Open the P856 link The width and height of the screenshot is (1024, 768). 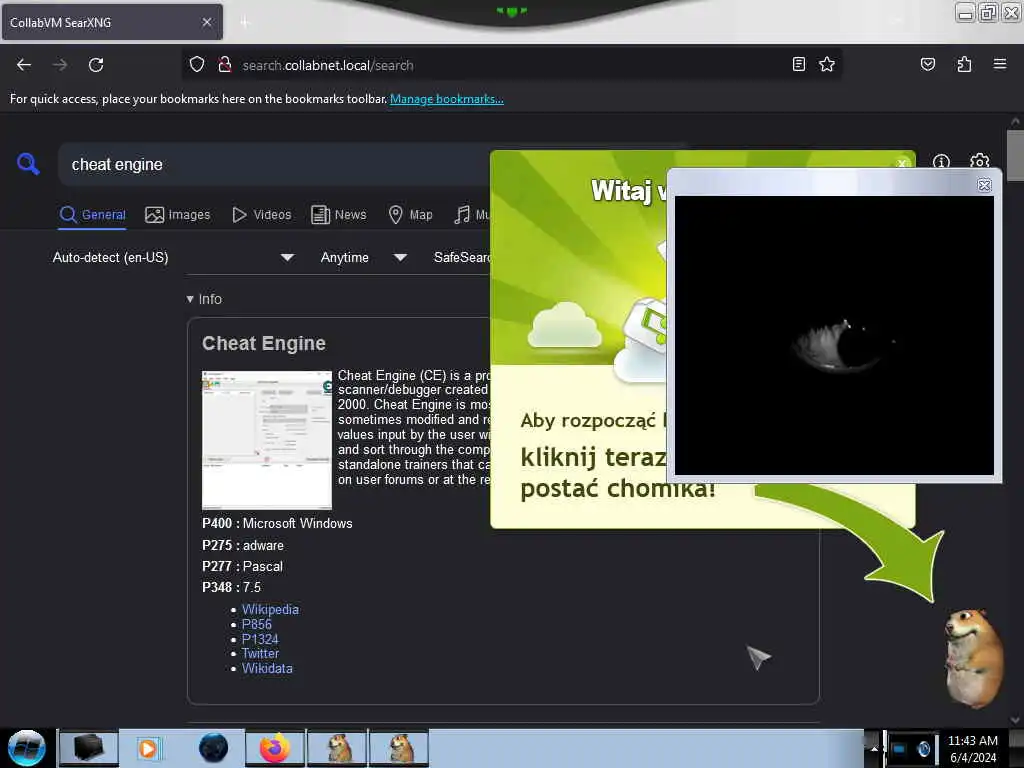(257, 624)
